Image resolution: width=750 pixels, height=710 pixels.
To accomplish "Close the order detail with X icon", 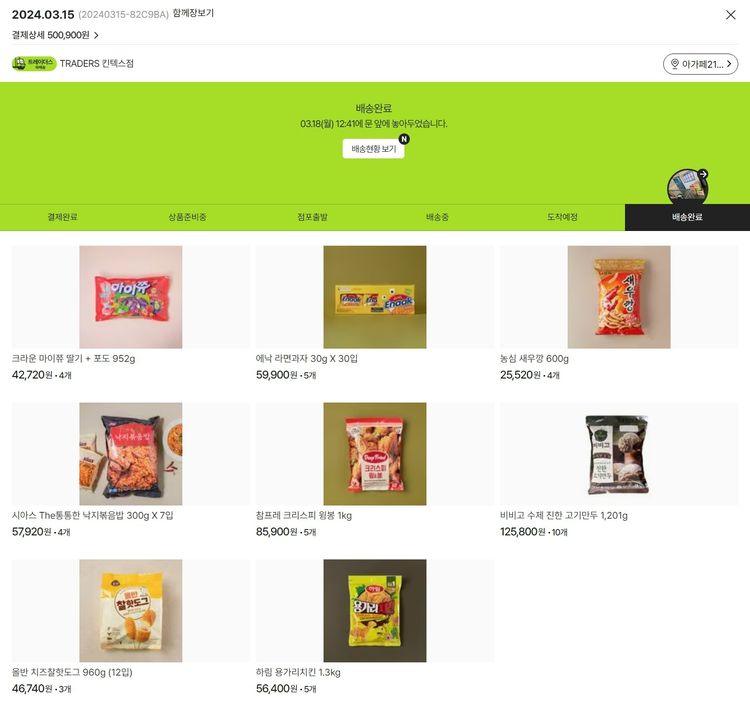I will point(730,15).
